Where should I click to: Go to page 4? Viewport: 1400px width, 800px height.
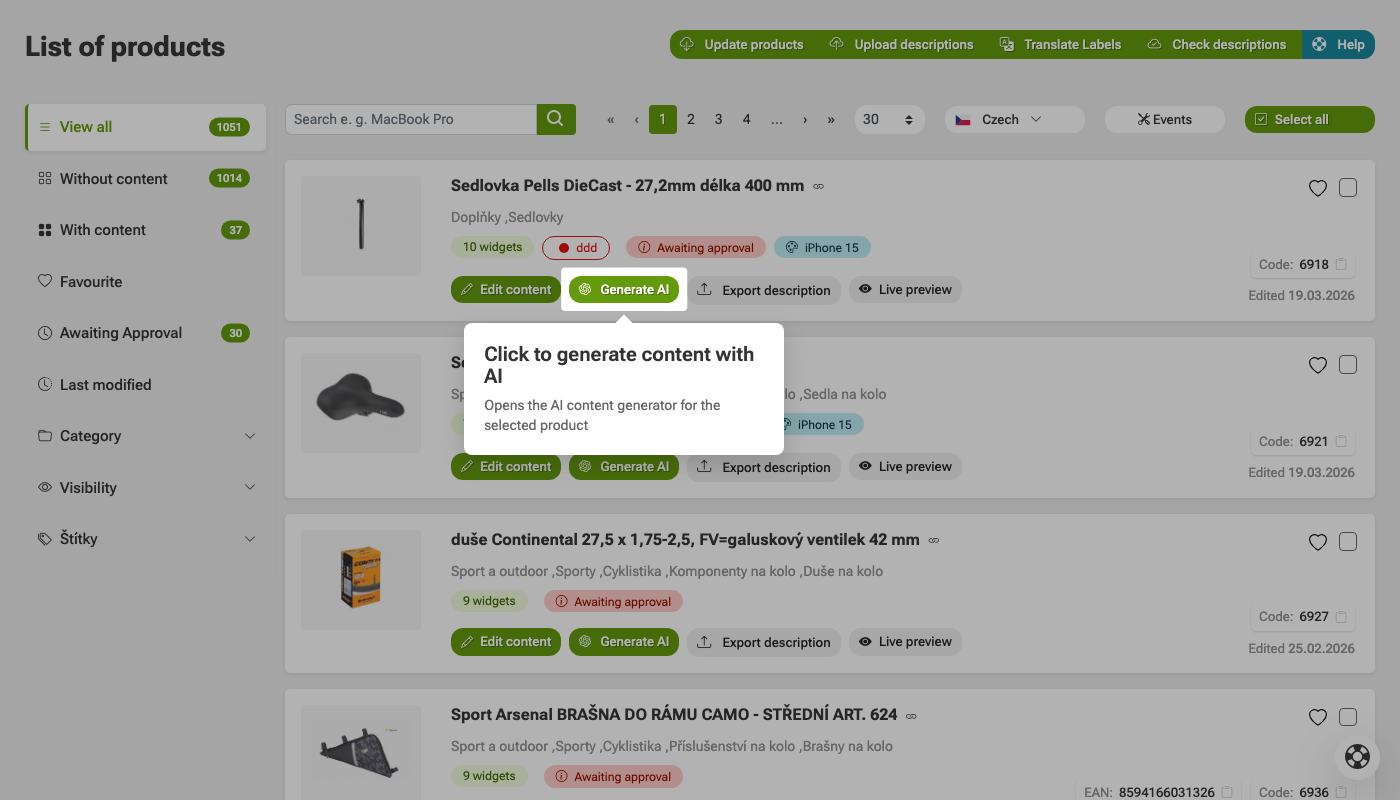point(746,119)
